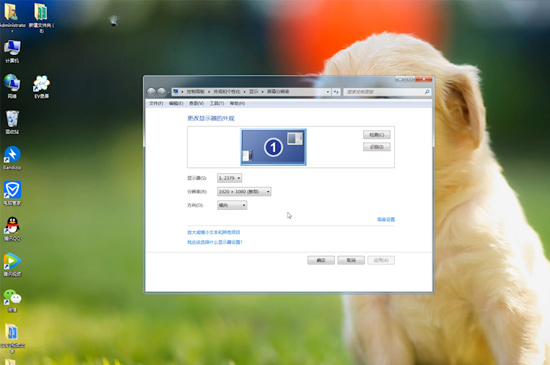Expand the display (显示器) dropdown
Screen dimensions: 550x365
pos(229,178)
